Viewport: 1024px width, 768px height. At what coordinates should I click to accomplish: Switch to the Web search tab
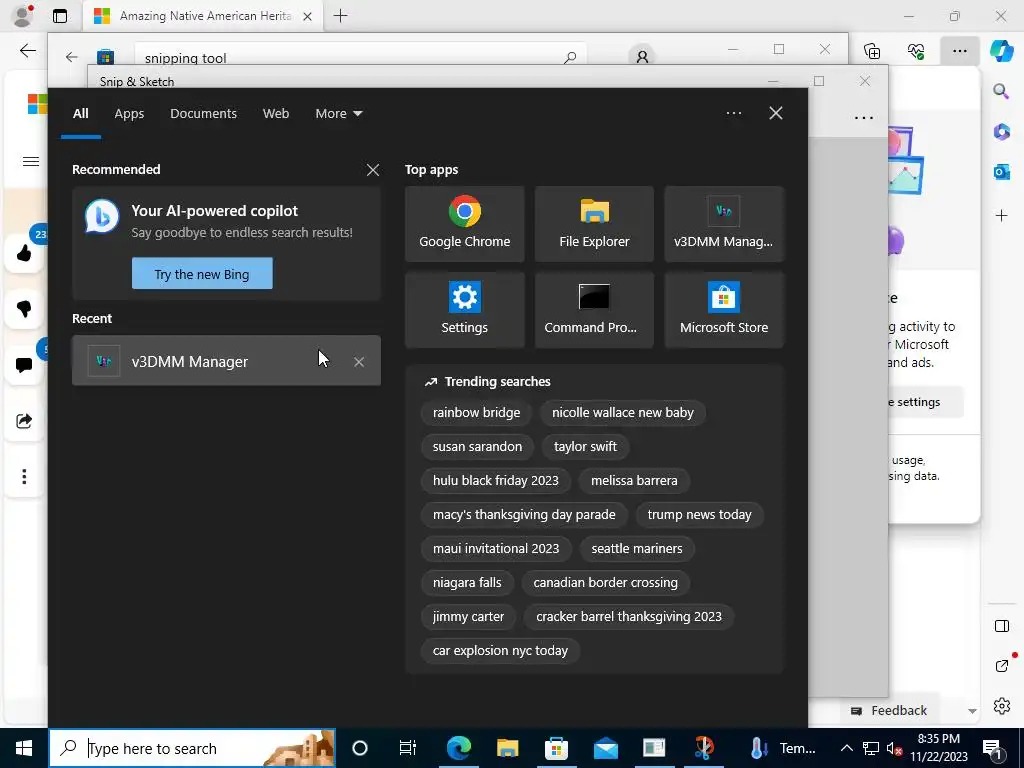point(276,114)
